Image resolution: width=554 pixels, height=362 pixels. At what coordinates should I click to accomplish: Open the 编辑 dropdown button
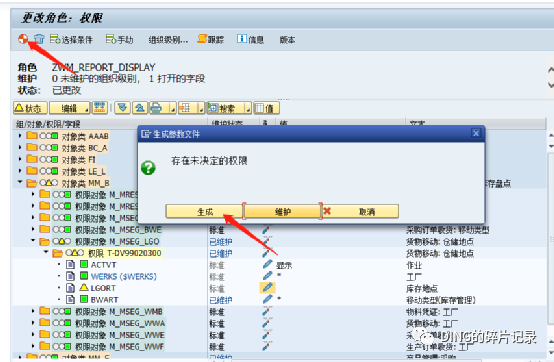[x=70, y=108]
